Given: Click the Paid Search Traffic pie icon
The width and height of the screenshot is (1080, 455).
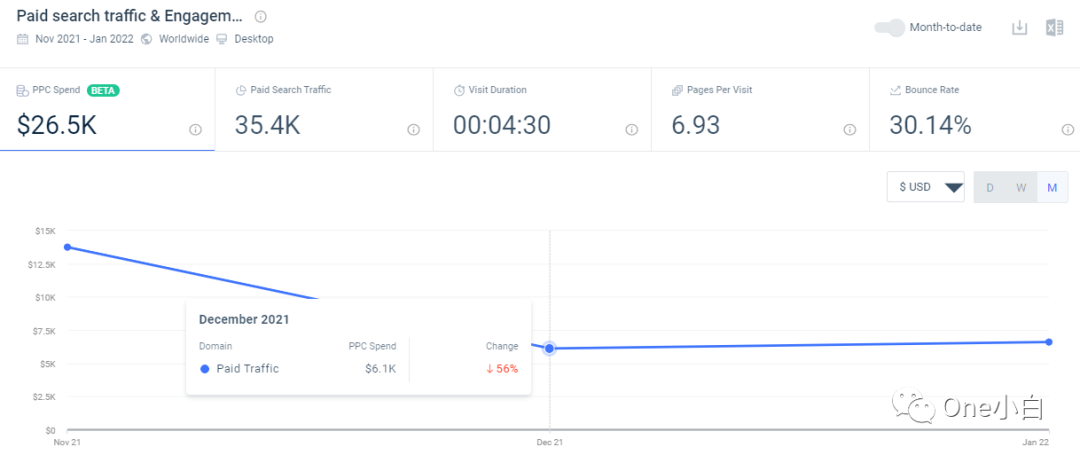Looking at the screenshot, I should [x=240, y=90].
